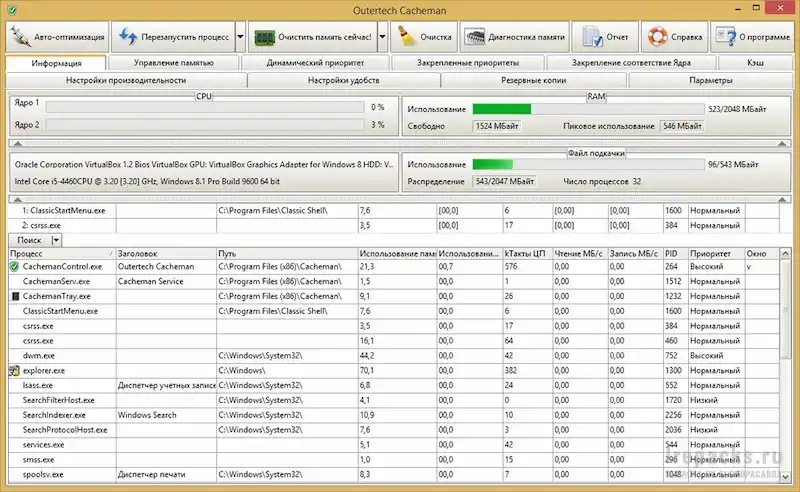Open the Управление памятью tab
This screenshot has width=800, height=492.
pos(173,63)
